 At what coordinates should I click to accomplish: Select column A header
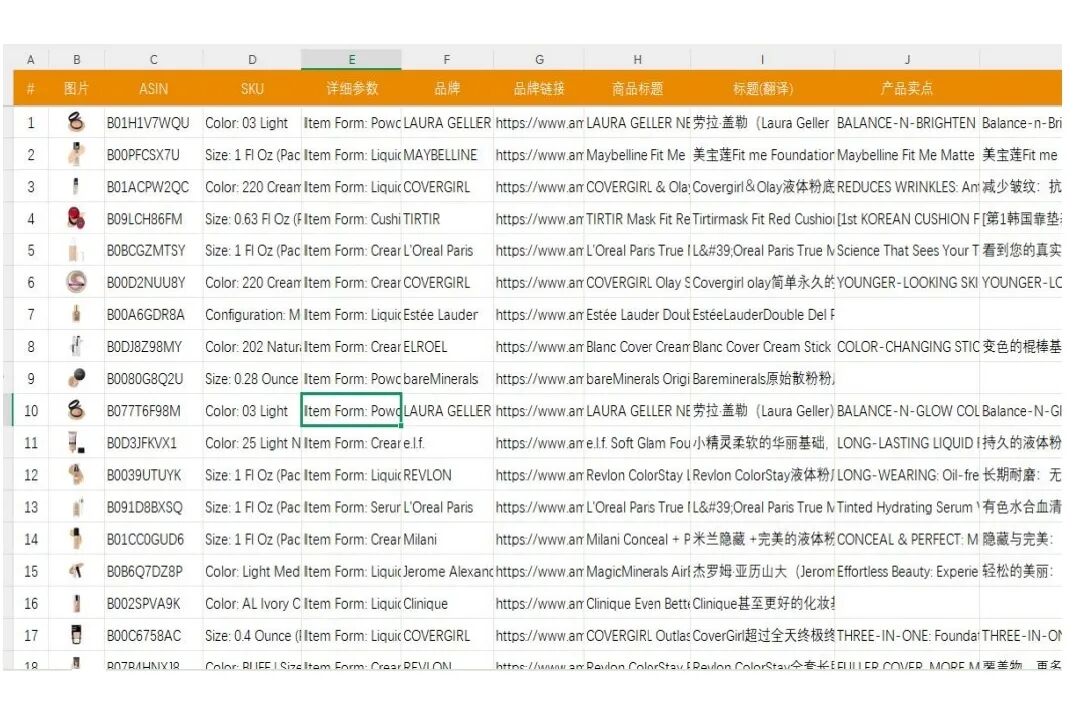click(x=30, y=59)
